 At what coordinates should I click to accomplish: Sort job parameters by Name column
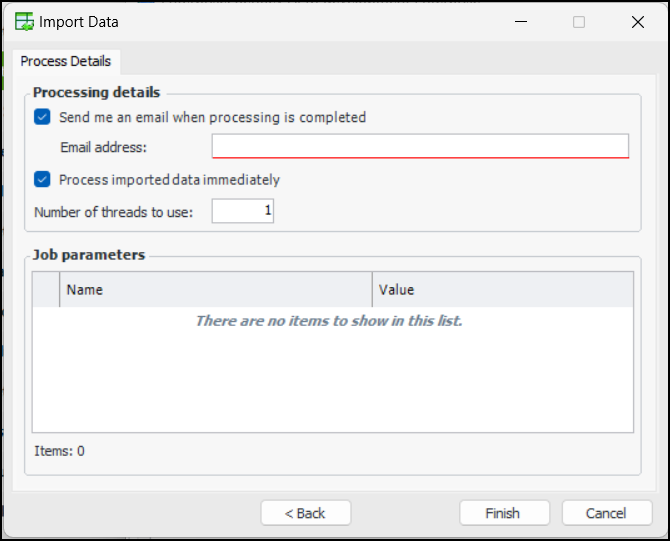[215, 290]
